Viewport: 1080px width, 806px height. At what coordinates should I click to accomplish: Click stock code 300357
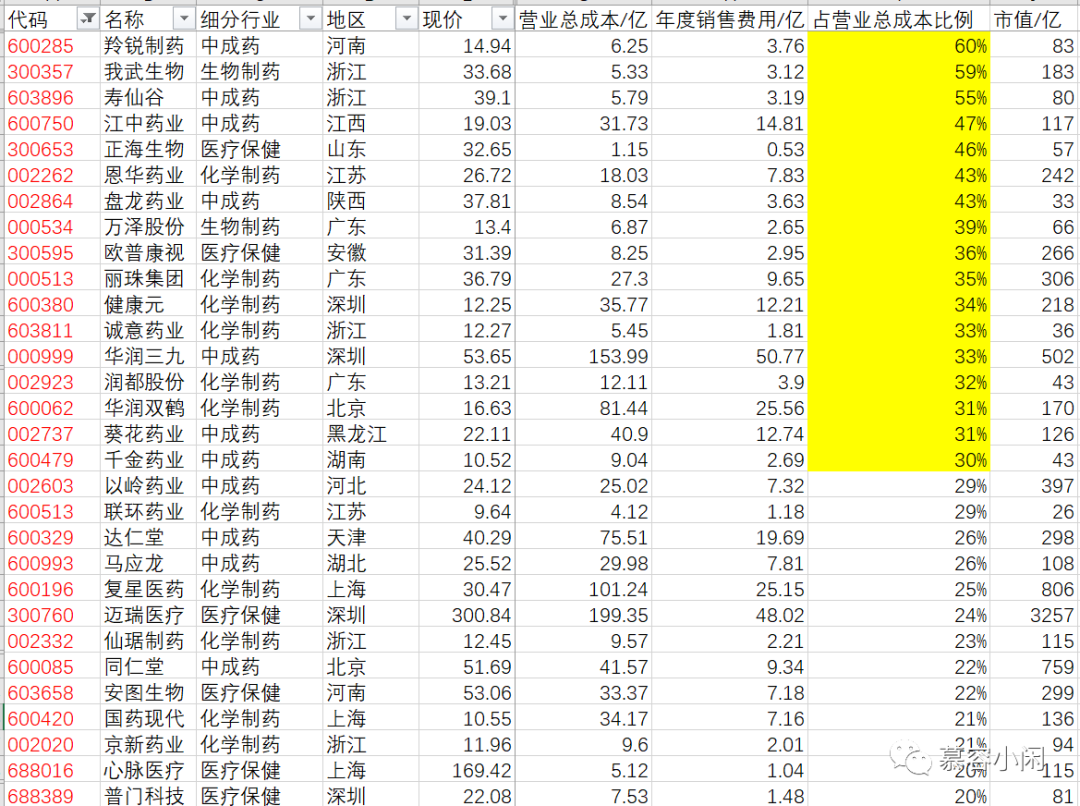click(41, 72)
